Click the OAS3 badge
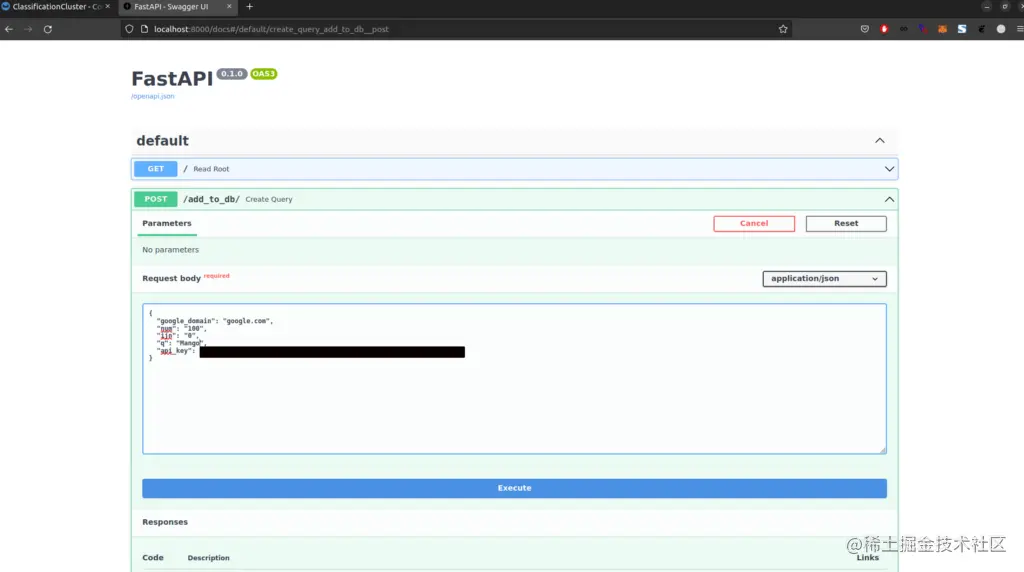Image resolution: width=1024 pixels, height=572 pixels. click(264, 74)
